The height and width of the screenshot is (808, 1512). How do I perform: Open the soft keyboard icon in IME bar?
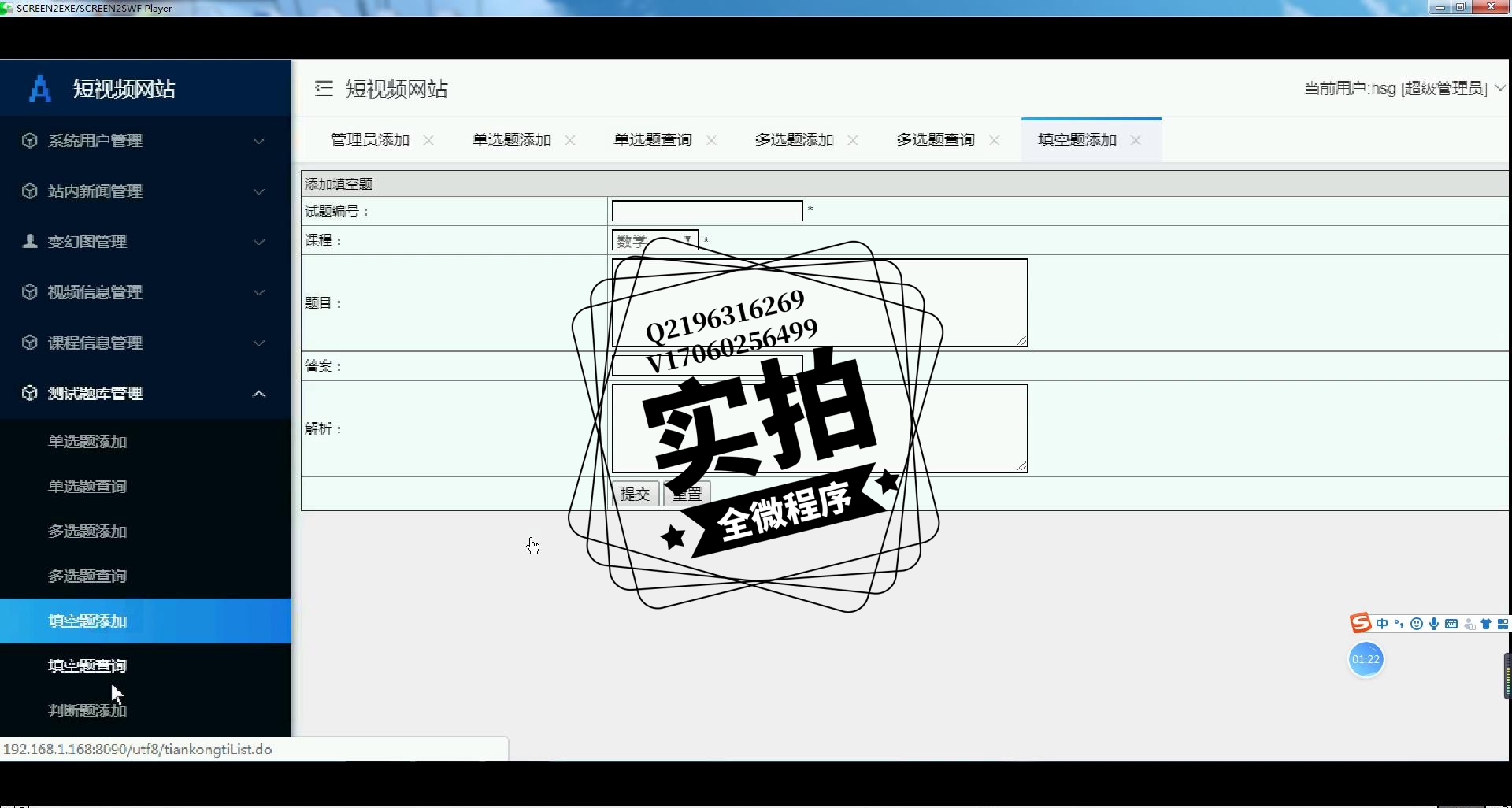tap(1451, 624)
